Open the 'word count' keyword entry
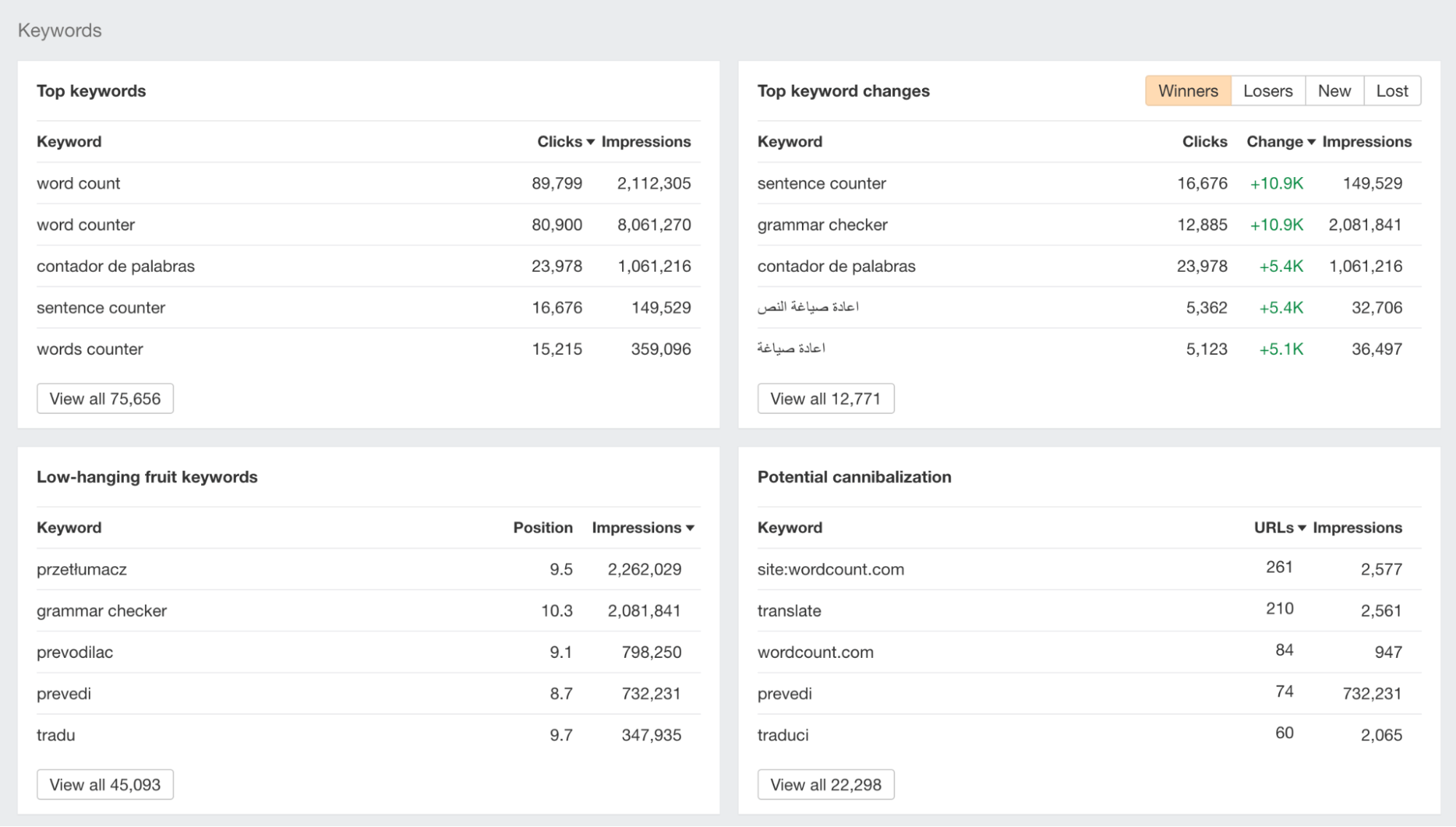The image size is (1456, 827). 78,183
